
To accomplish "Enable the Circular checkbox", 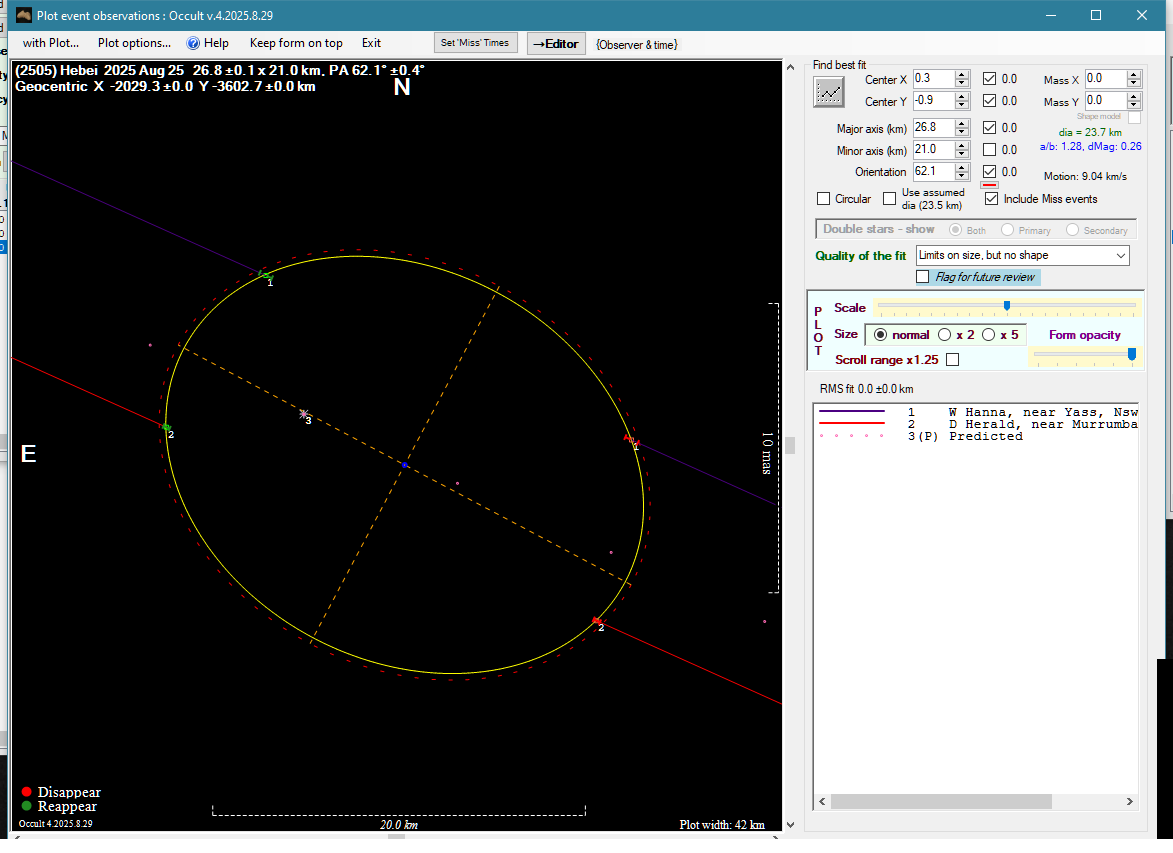I will (824, 199).
